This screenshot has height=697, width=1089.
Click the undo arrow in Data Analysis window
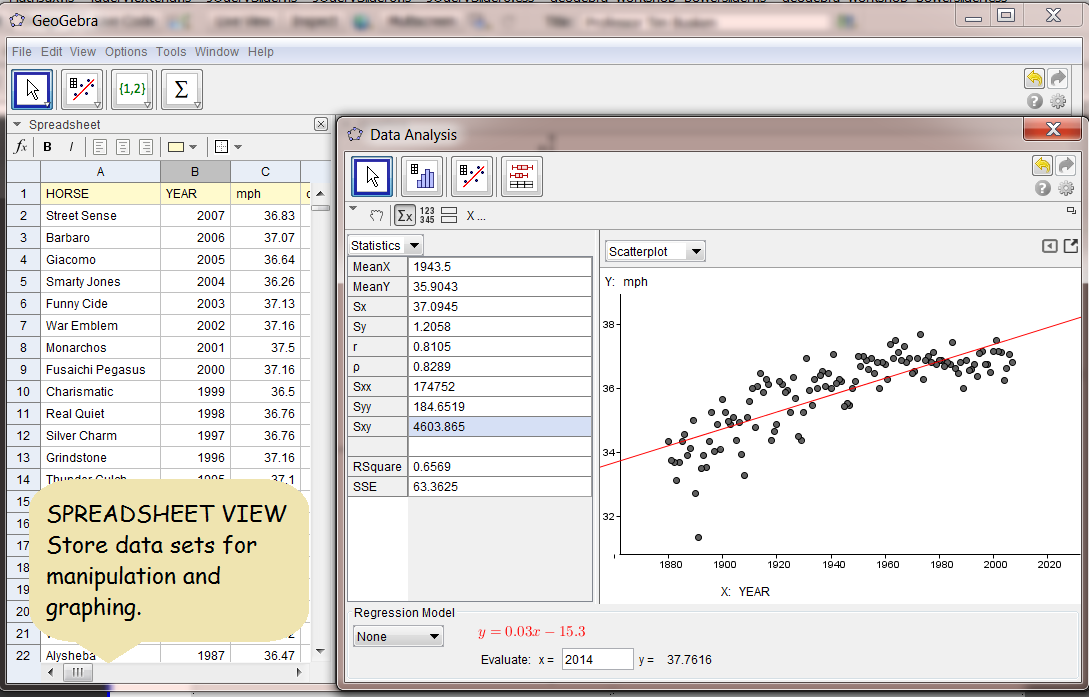coord(1042,166)
